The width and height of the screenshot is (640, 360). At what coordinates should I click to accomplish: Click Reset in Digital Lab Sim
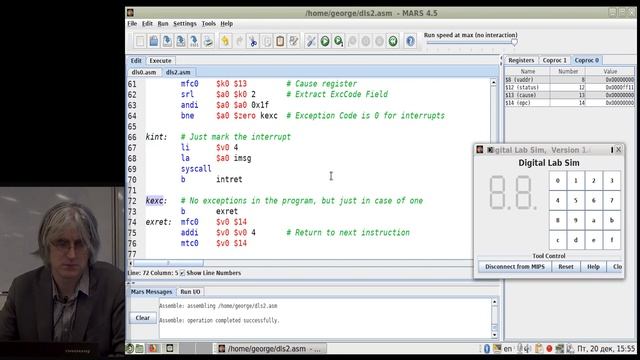tap(566, 267)
